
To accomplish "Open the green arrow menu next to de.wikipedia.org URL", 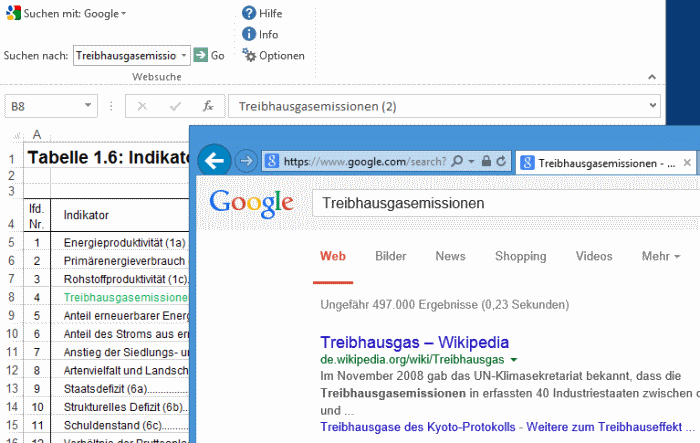I will (x=514, y=359).
